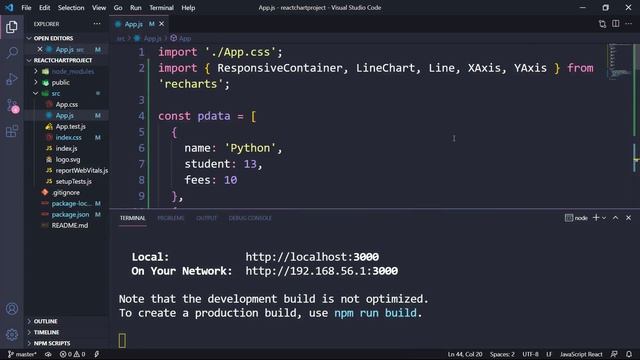Open Run and Debug view
The width and height of the screenshot is (640, 360).
(12, 79)
